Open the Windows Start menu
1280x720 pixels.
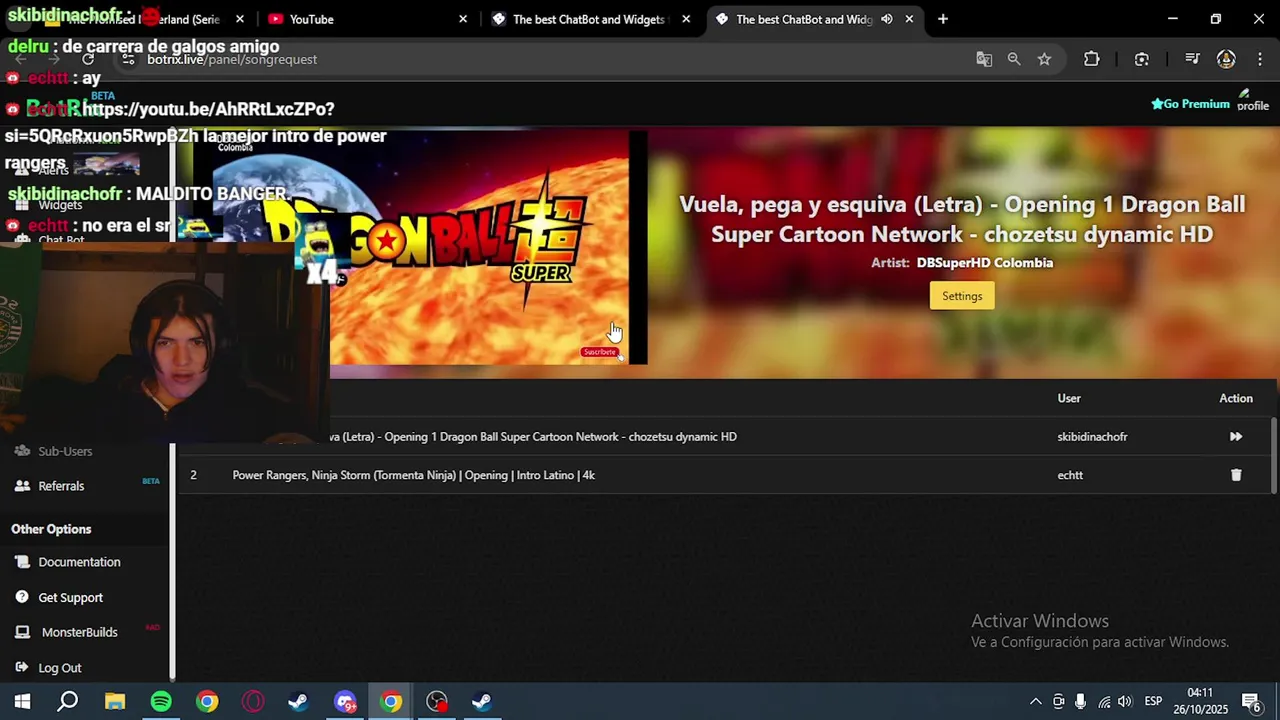point(22,702)
